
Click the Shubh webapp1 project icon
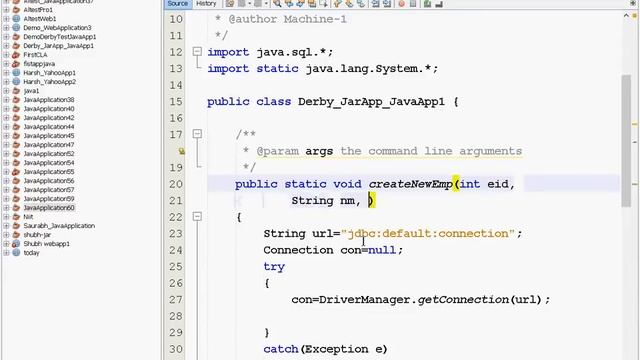coord(16,244)
